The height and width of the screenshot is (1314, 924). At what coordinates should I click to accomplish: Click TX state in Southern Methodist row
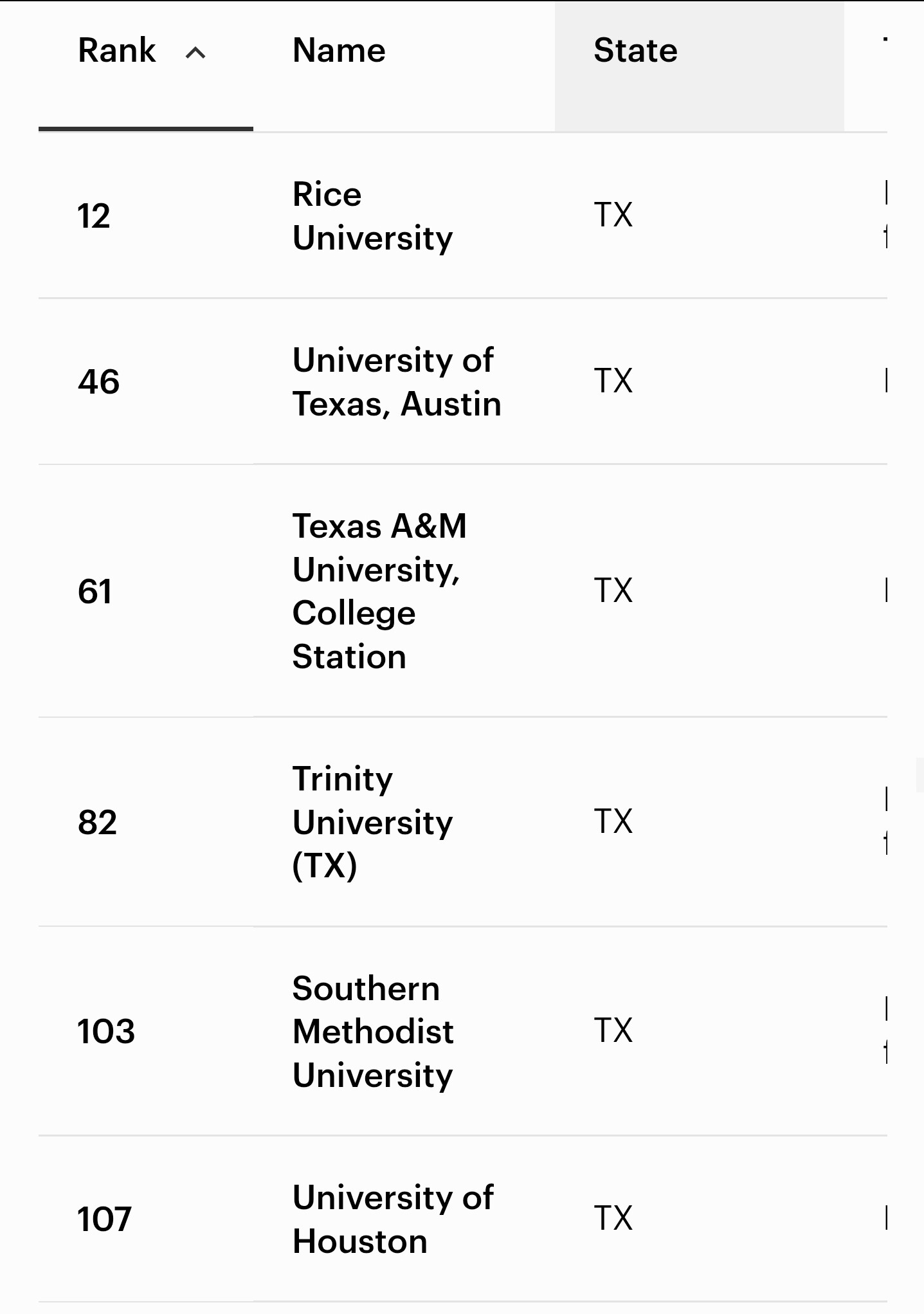coord(613,1030)
